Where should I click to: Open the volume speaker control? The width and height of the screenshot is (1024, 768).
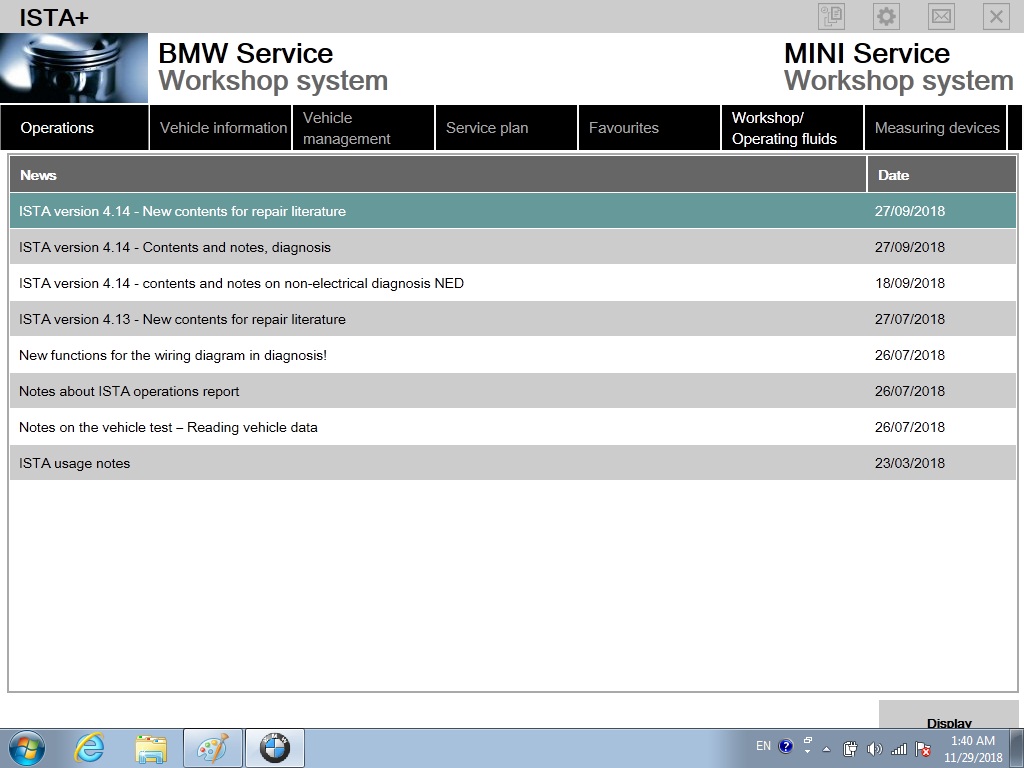click(x=874, y=748)
